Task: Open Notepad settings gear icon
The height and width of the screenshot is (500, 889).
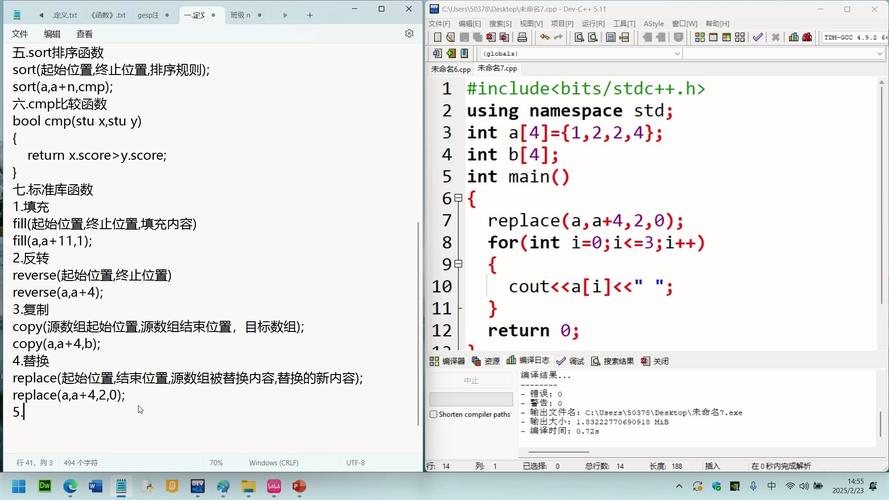Action: (409, 33)
